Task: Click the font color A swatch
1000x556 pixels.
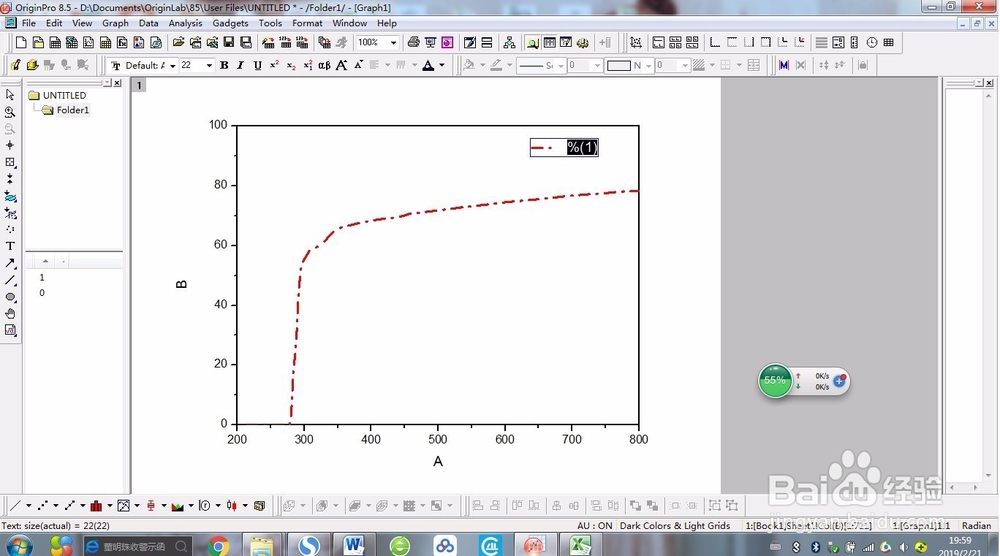Action: coord(428,65)
